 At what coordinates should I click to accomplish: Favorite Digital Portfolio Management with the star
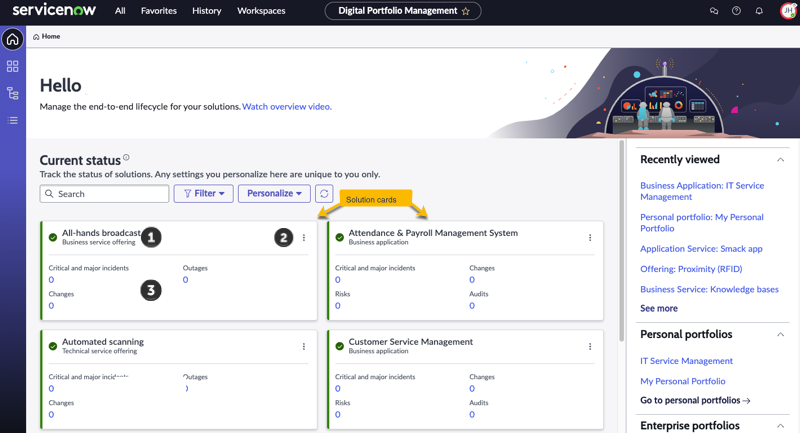465,11
